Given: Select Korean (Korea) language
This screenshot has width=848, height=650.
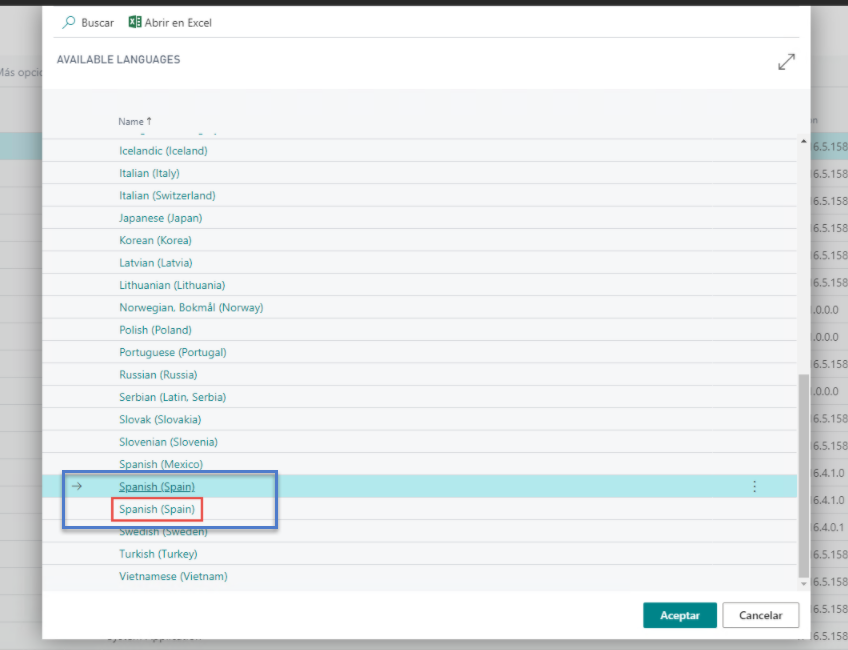Looking at the screenshot, I should coord(155,240).
